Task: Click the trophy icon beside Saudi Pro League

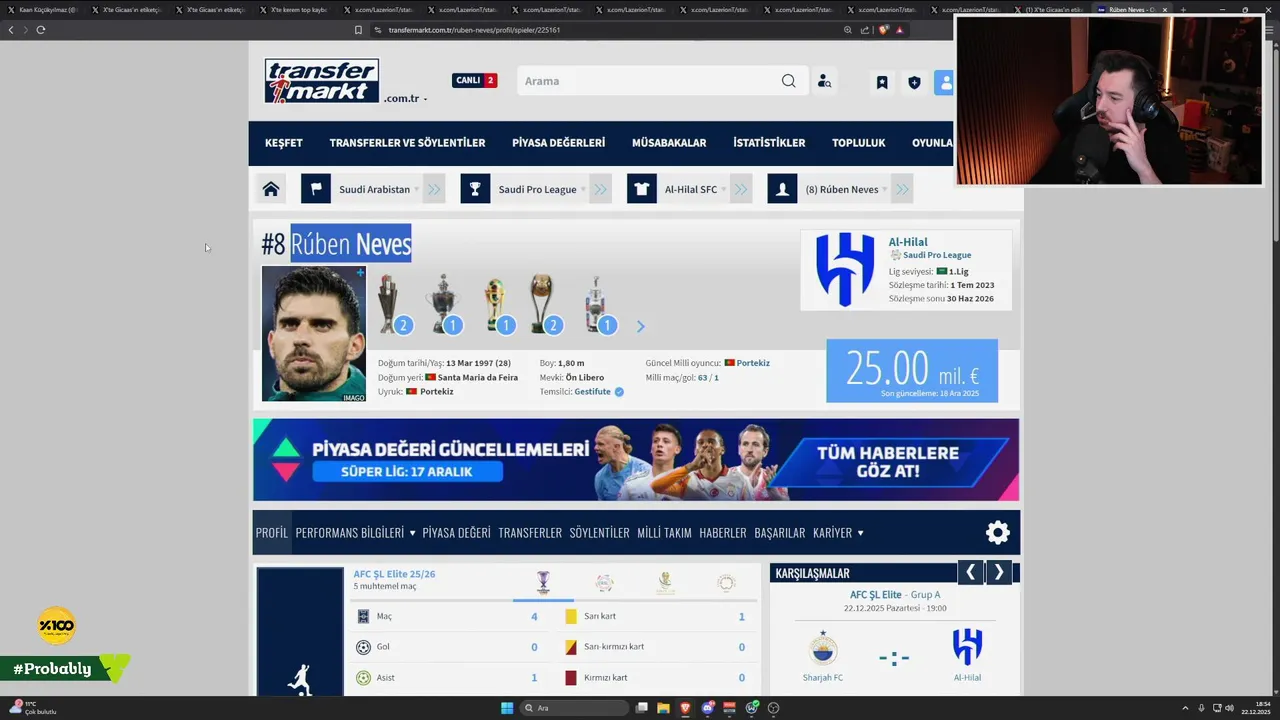Action: pos(475,189)
